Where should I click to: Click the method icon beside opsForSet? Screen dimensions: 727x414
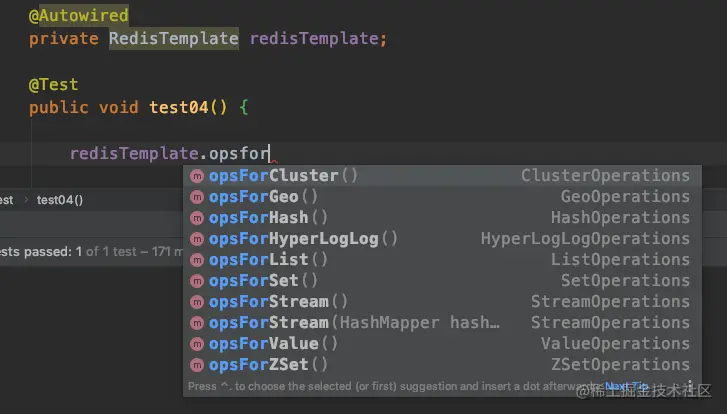(x=197, y=281)
